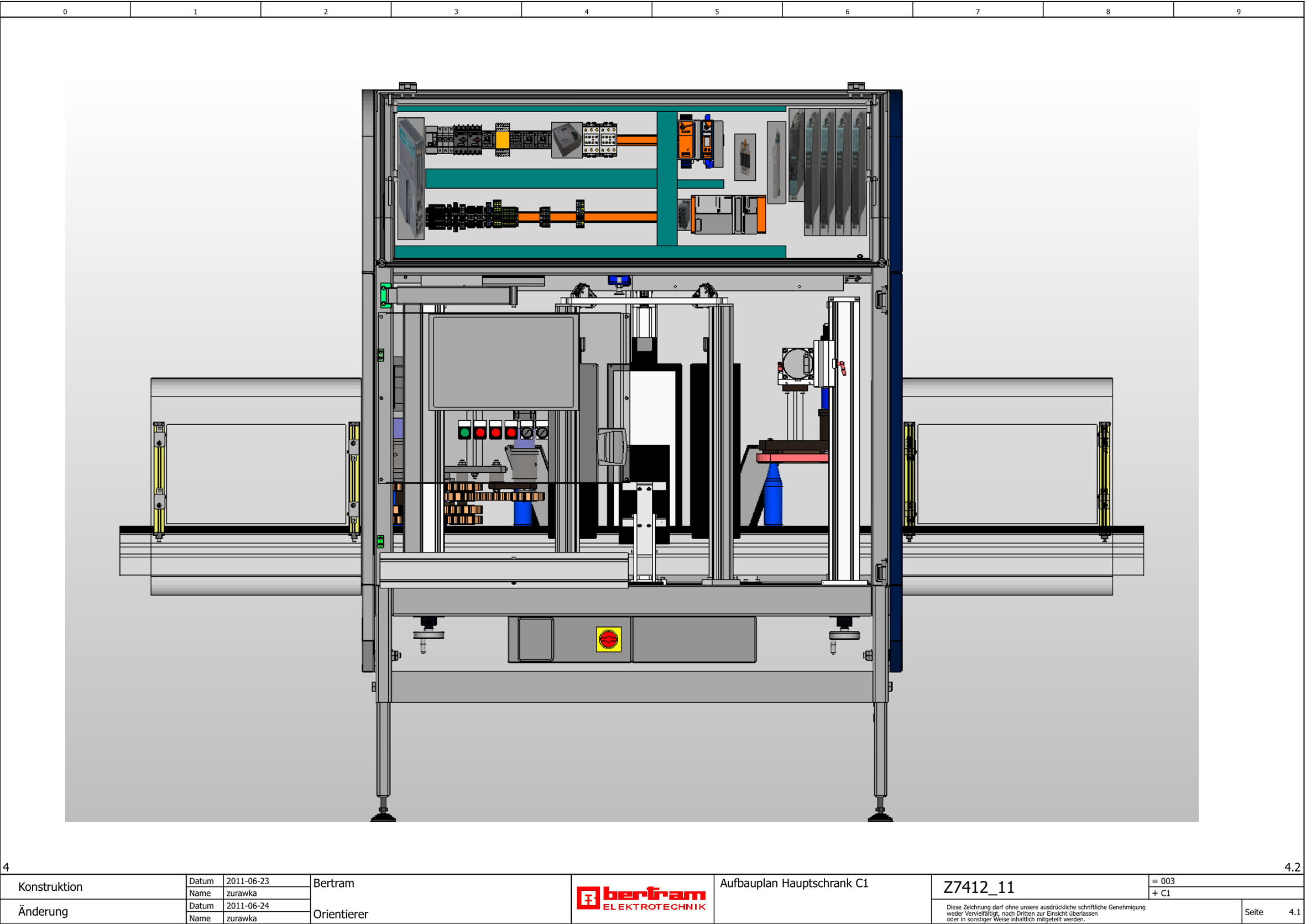Click the yellow-red main disconnect switch
Image resolution: width=1306 pixels, height=924 pixels.
pos(608,640)
